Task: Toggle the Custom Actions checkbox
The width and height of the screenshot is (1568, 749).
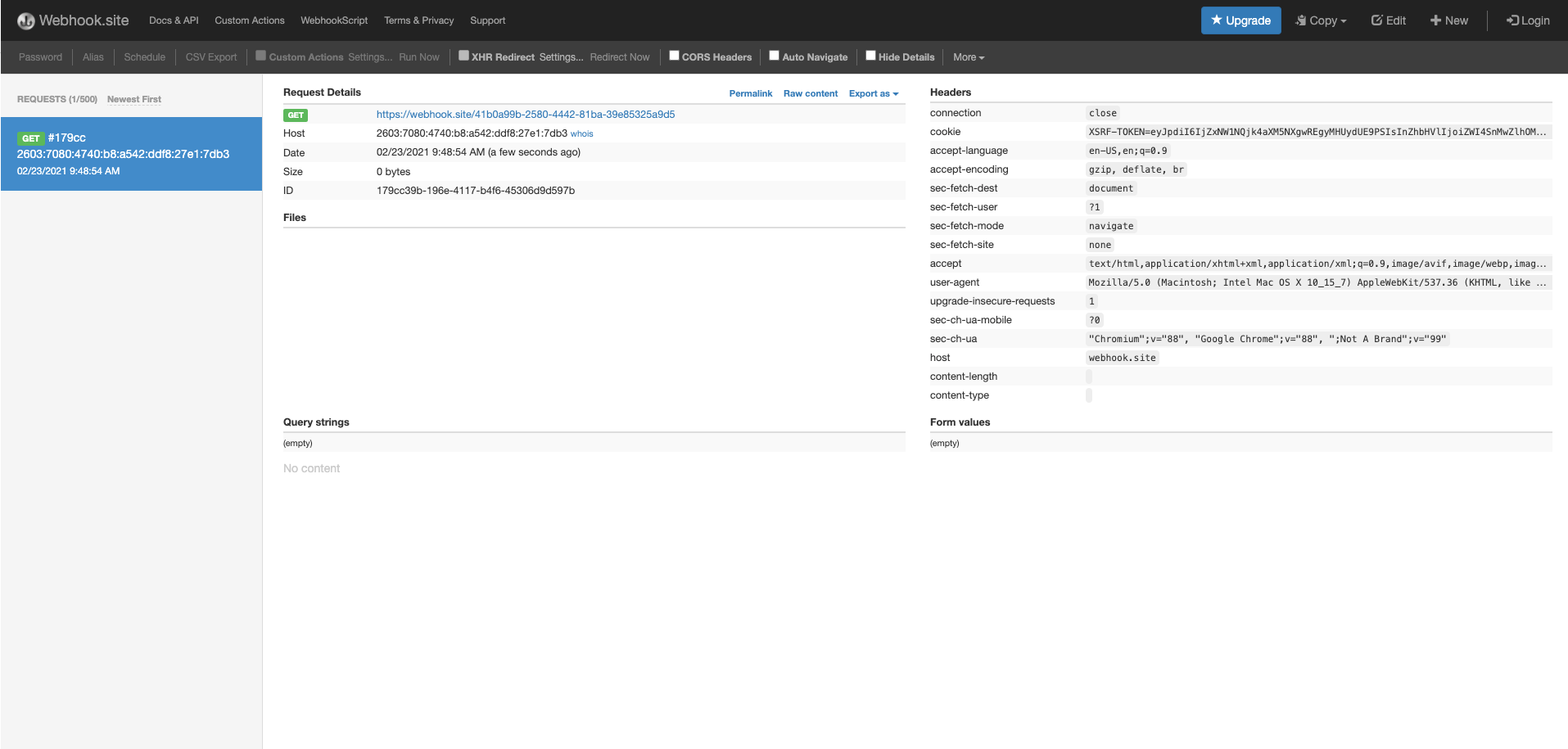Action: point(260,56)
